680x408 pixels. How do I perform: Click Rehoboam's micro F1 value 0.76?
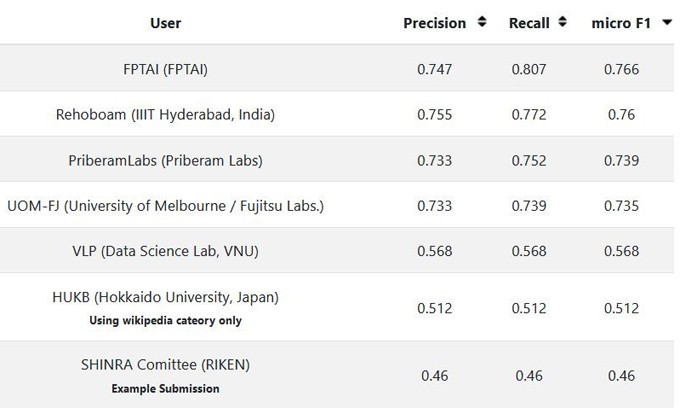tap(621, 114)
